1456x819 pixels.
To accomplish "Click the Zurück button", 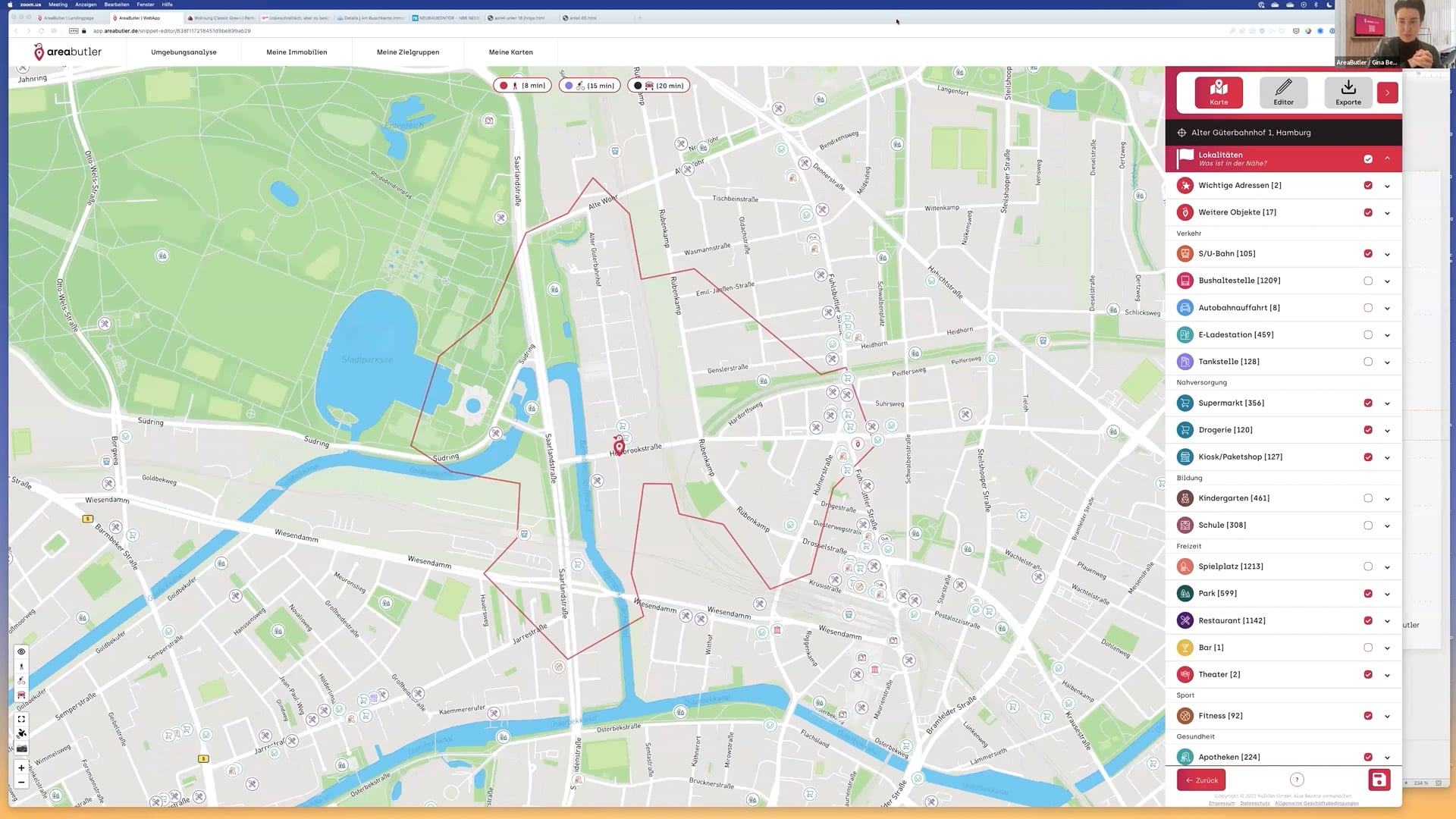I will point(1201,780).
